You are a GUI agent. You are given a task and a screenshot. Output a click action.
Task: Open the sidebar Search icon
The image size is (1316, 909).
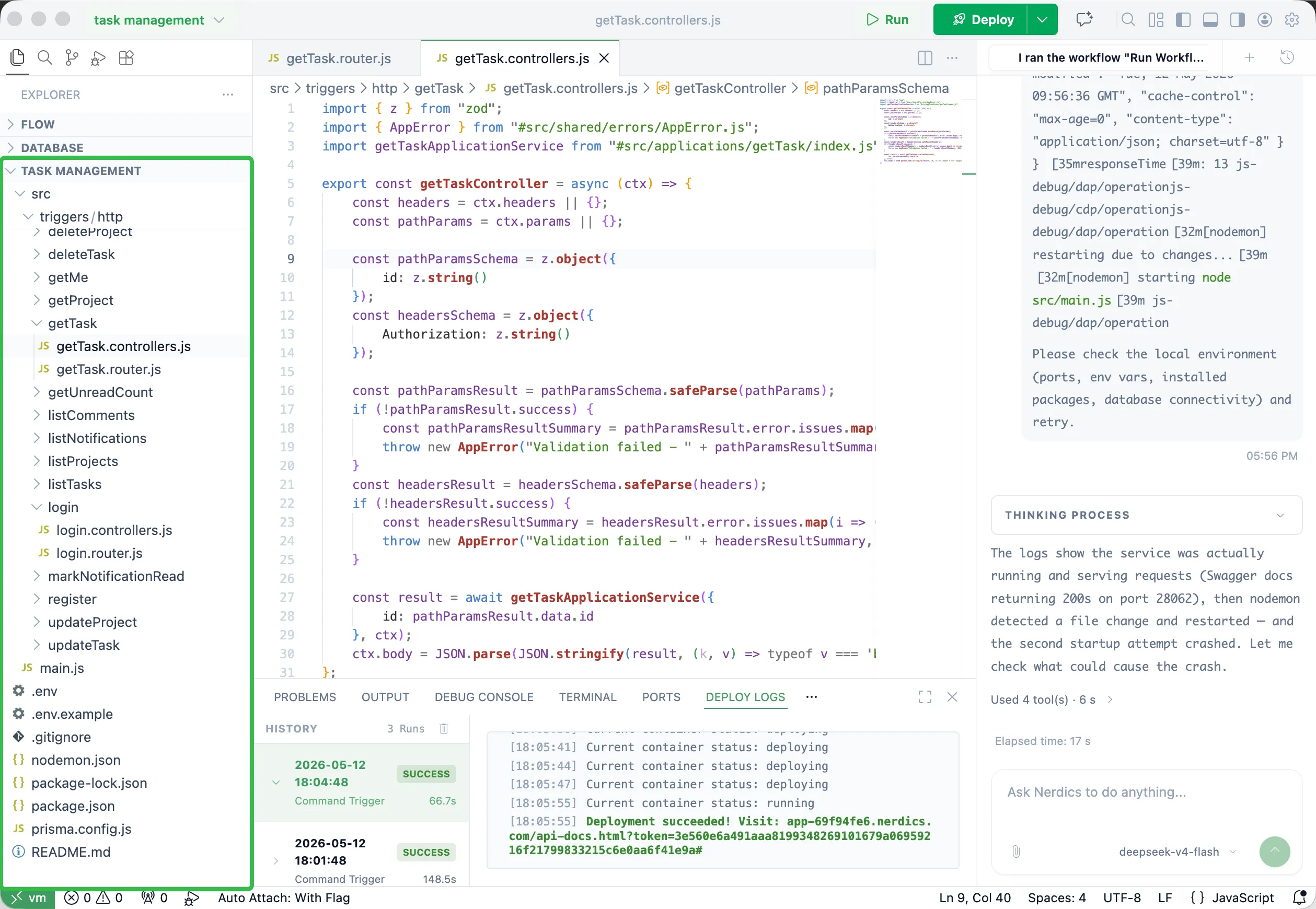coord(44,57)
